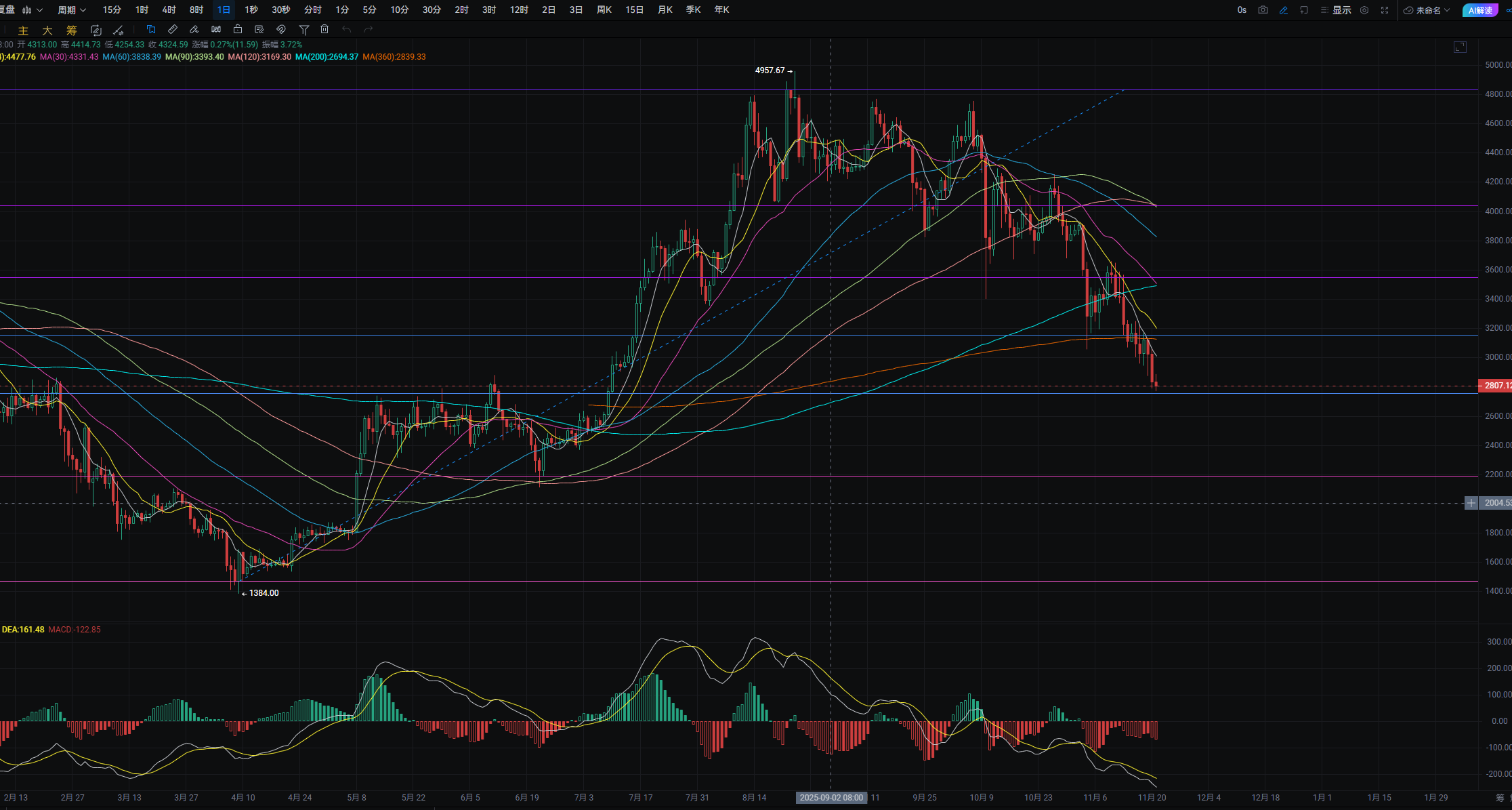Switch to the 周K timeframe
Image resolution: width=1512 pixels, height=810 pixels.
pyautogui.click(x=604, y=10)
